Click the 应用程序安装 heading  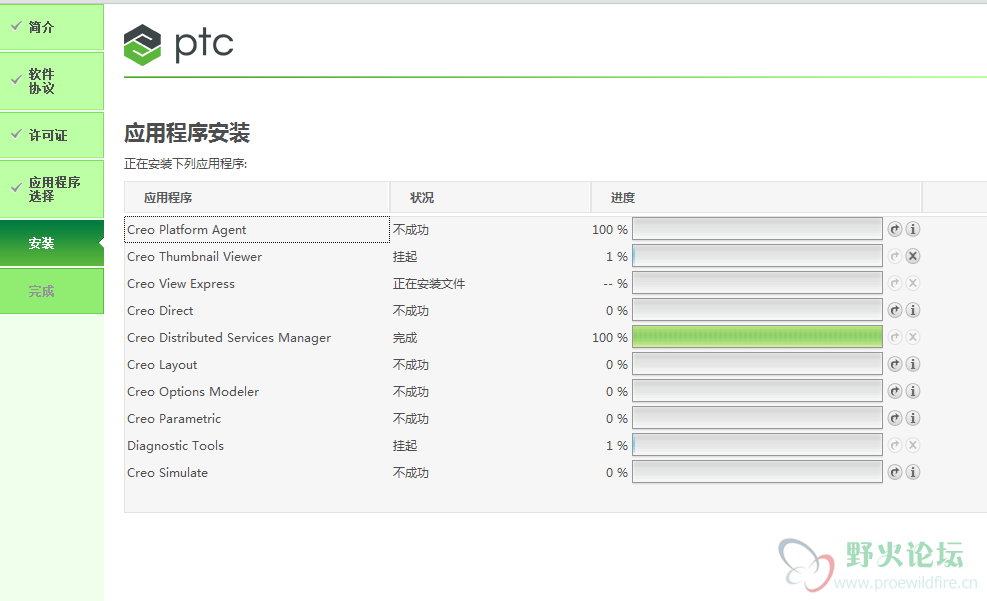click(187, 133)
